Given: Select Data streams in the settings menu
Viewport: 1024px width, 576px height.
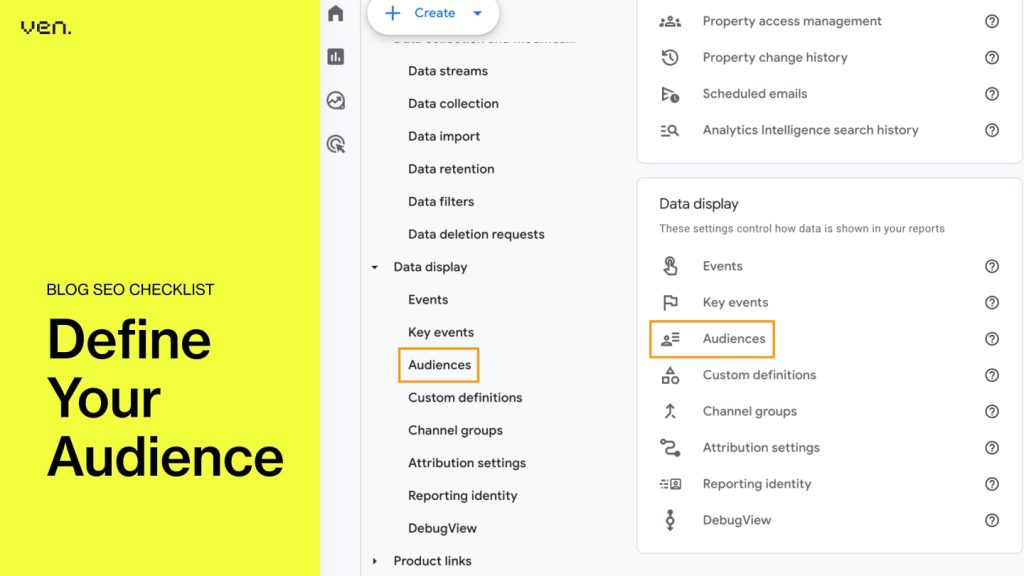Looking at the screenshot, I should pyautogui.click(x=448, y=71).
